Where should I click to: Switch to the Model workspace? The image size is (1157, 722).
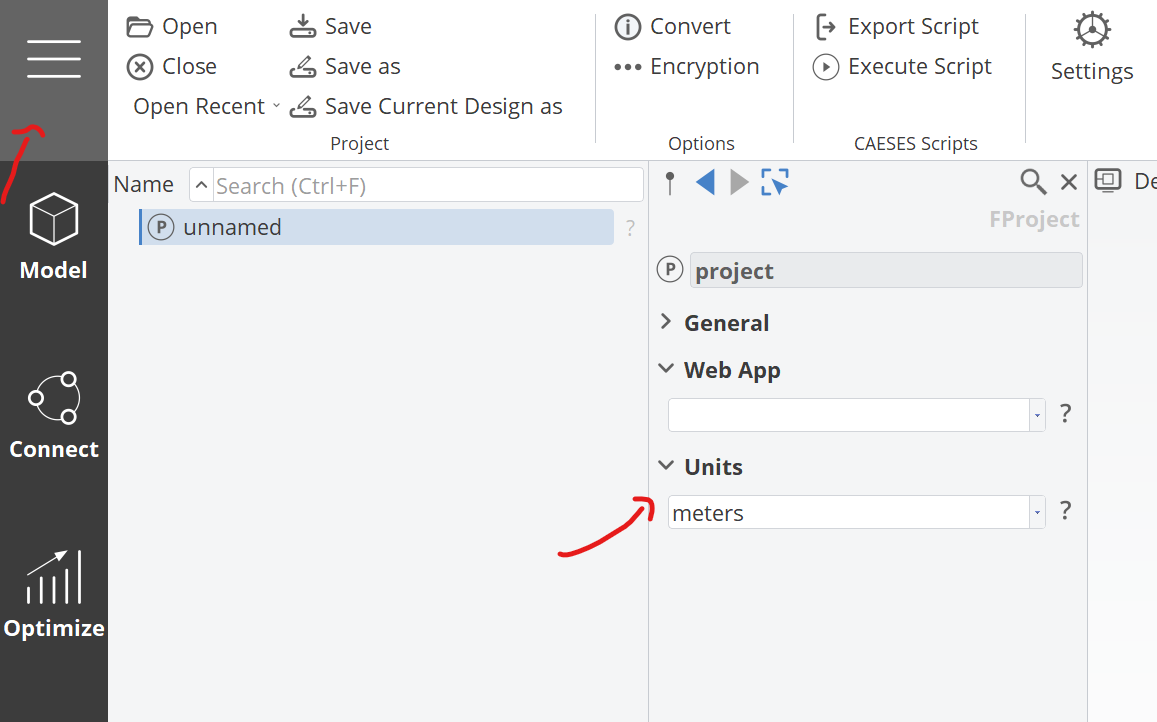coord(54,237)
